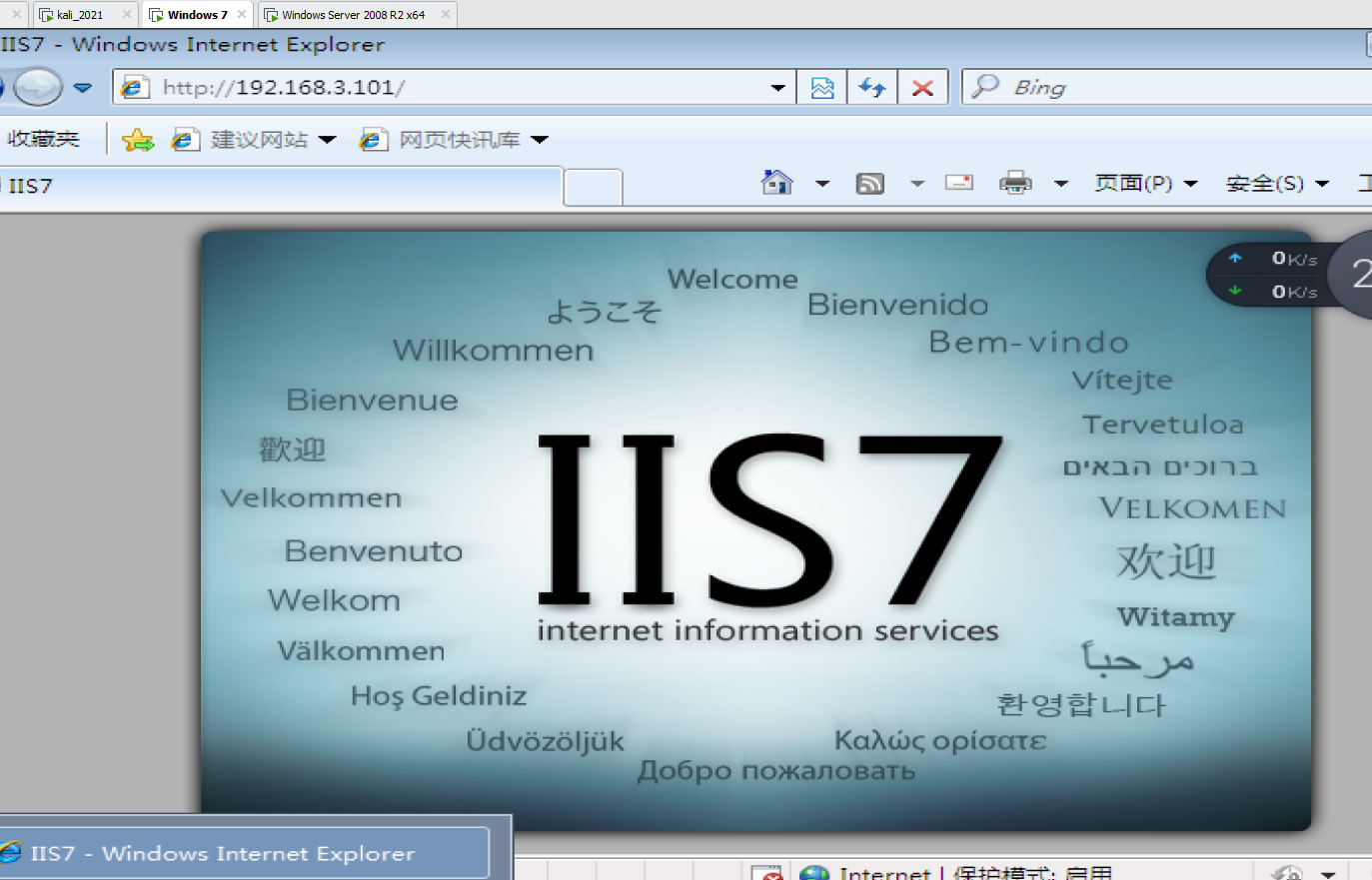Stop loading with the red X
The height and width of the screenshot is (880, 1372).
(x=923, y=88)
